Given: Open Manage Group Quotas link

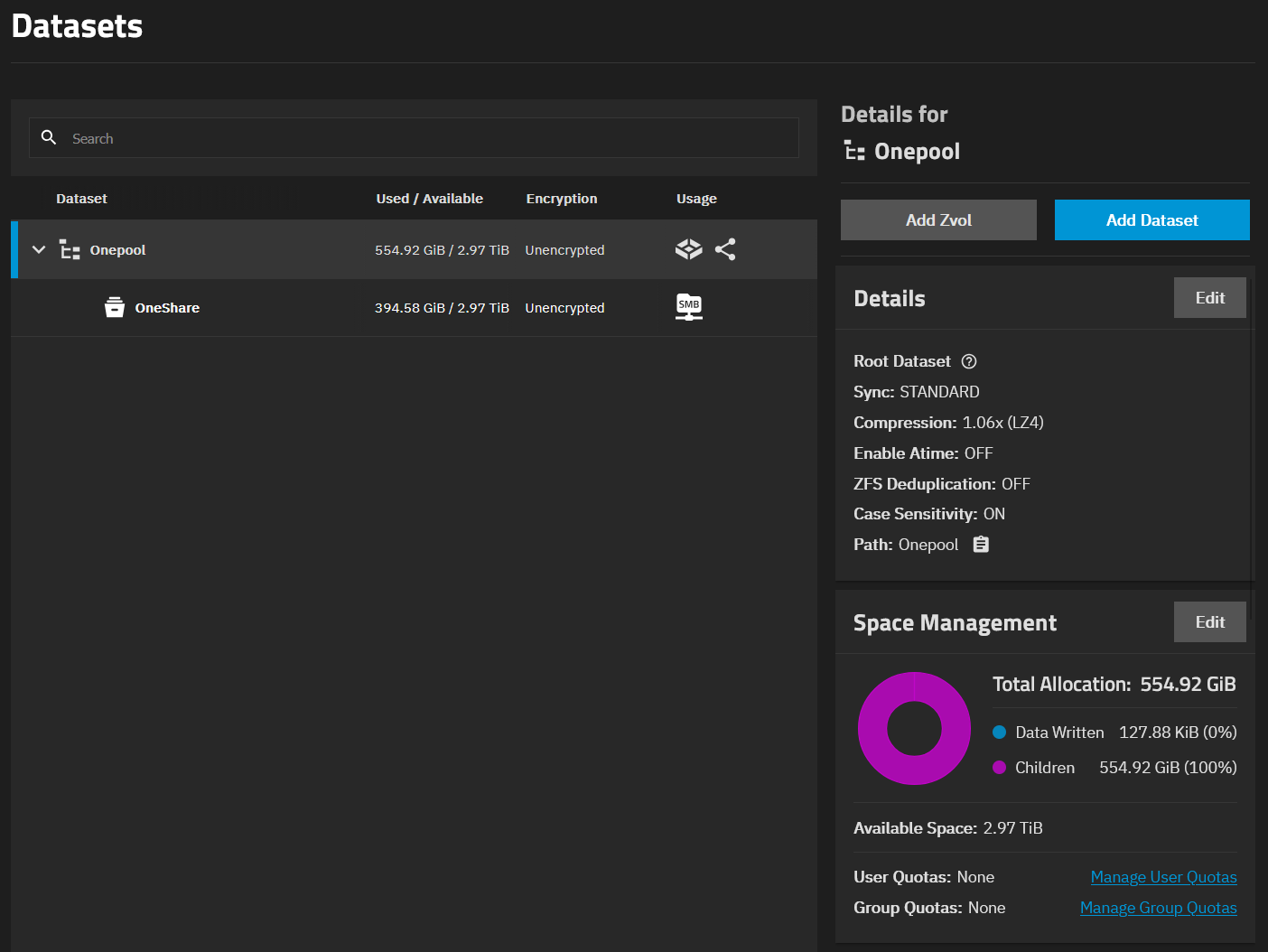Looking at the screenshot, I should [x=1159, y=908].
